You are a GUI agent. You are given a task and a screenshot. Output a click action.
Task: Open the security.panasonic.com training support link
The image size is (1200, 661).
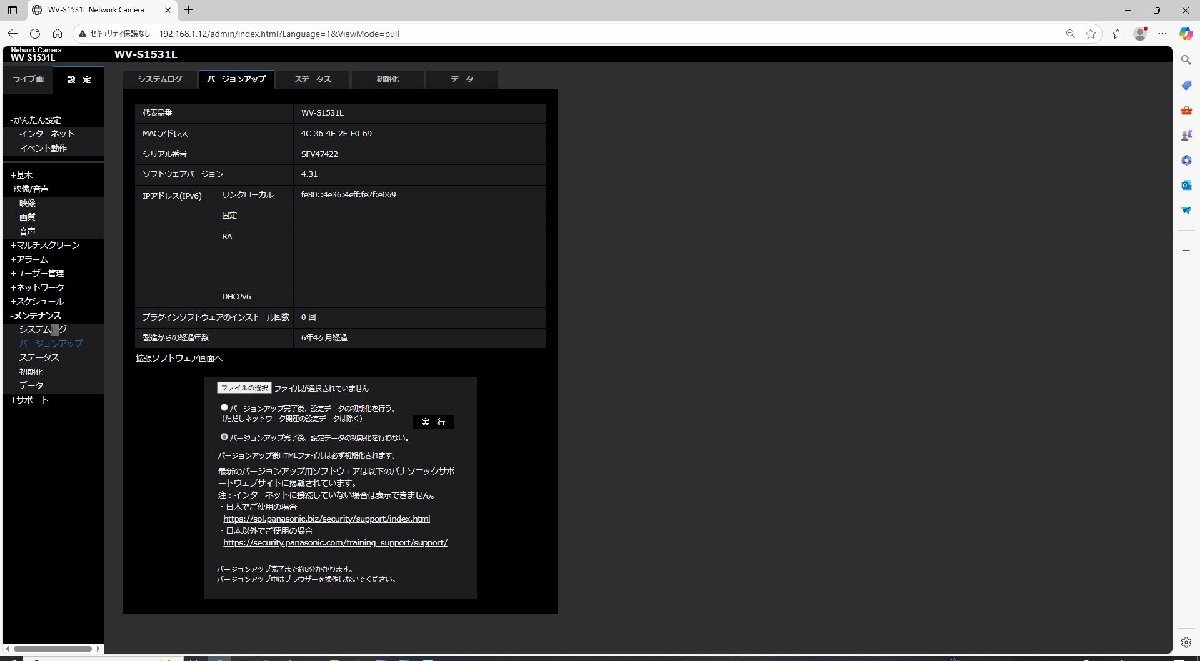(x=335, y=542)
